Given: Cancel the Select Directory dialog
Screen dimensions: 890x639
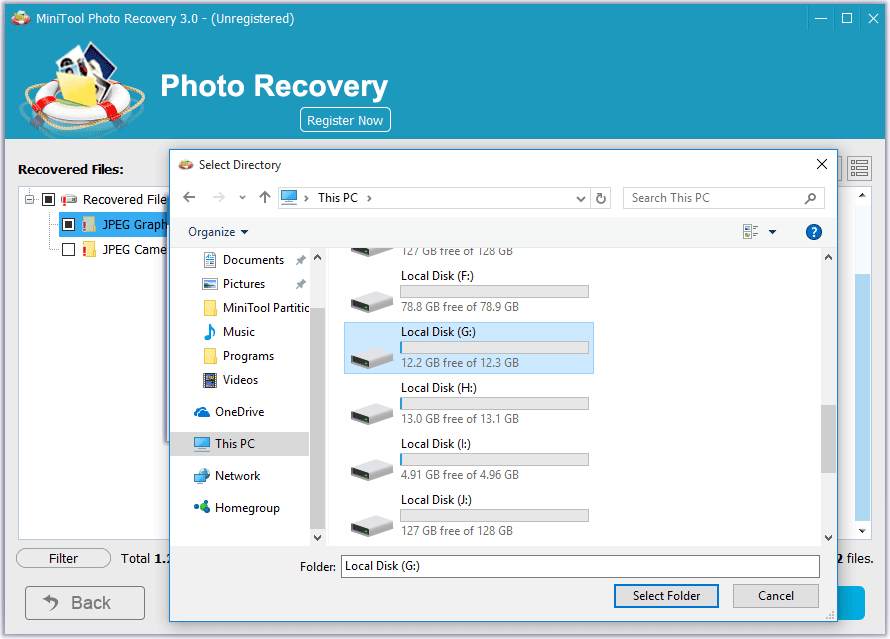Looking at the screenshot, I should coord(775,596).
